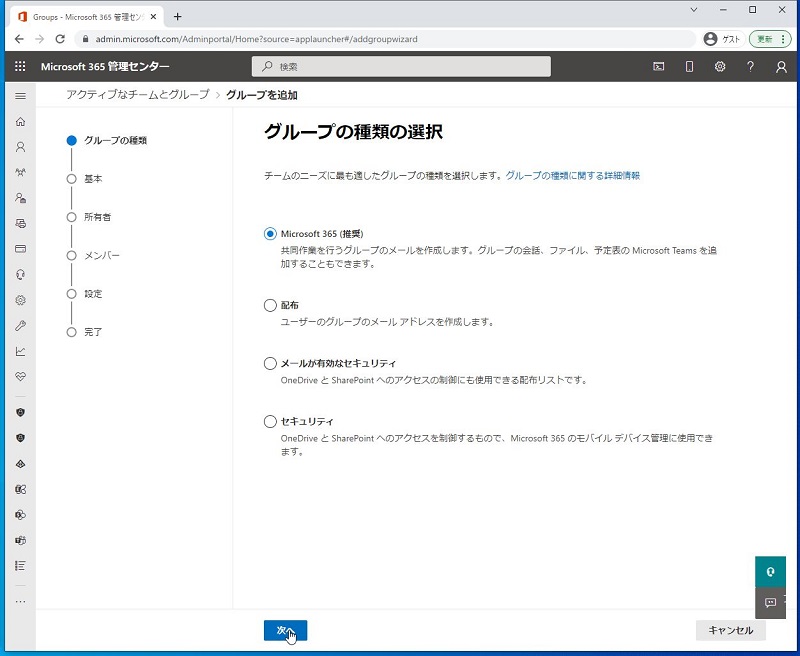Select the 配布 radio option

tap(270, 305)
